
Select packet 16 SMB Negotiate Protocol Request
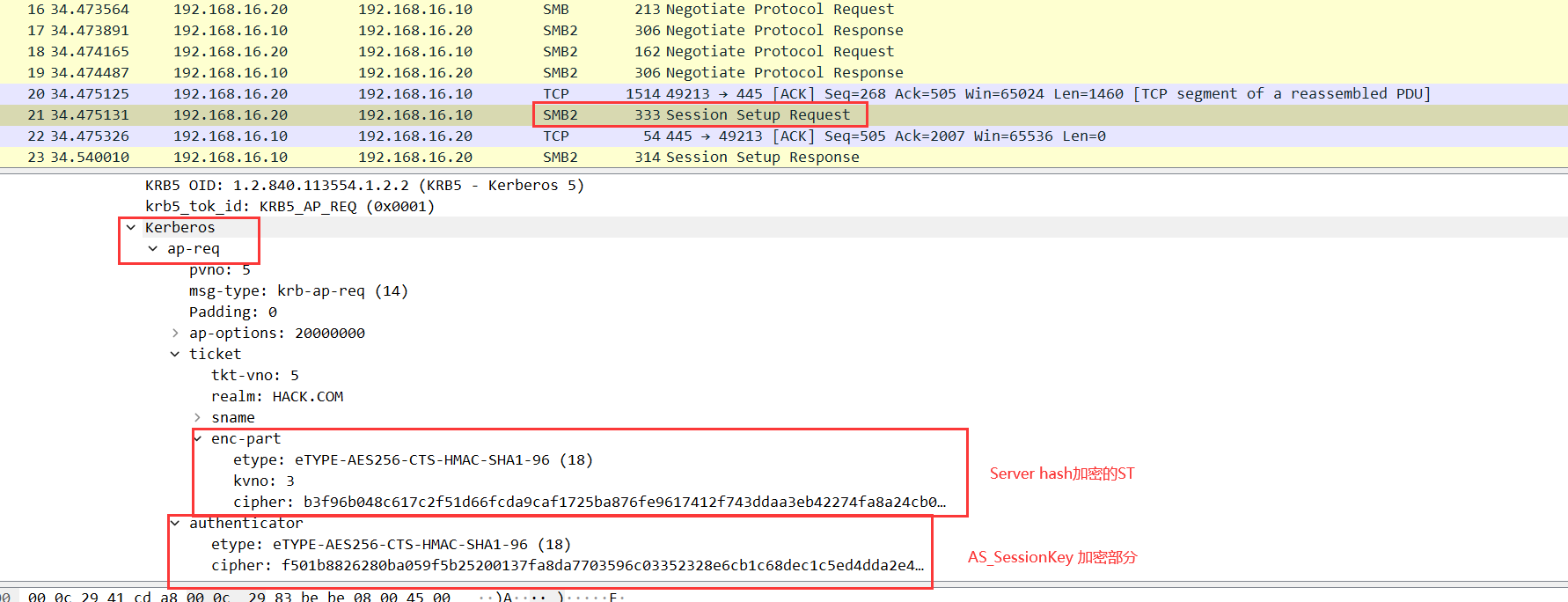[763, 10]
